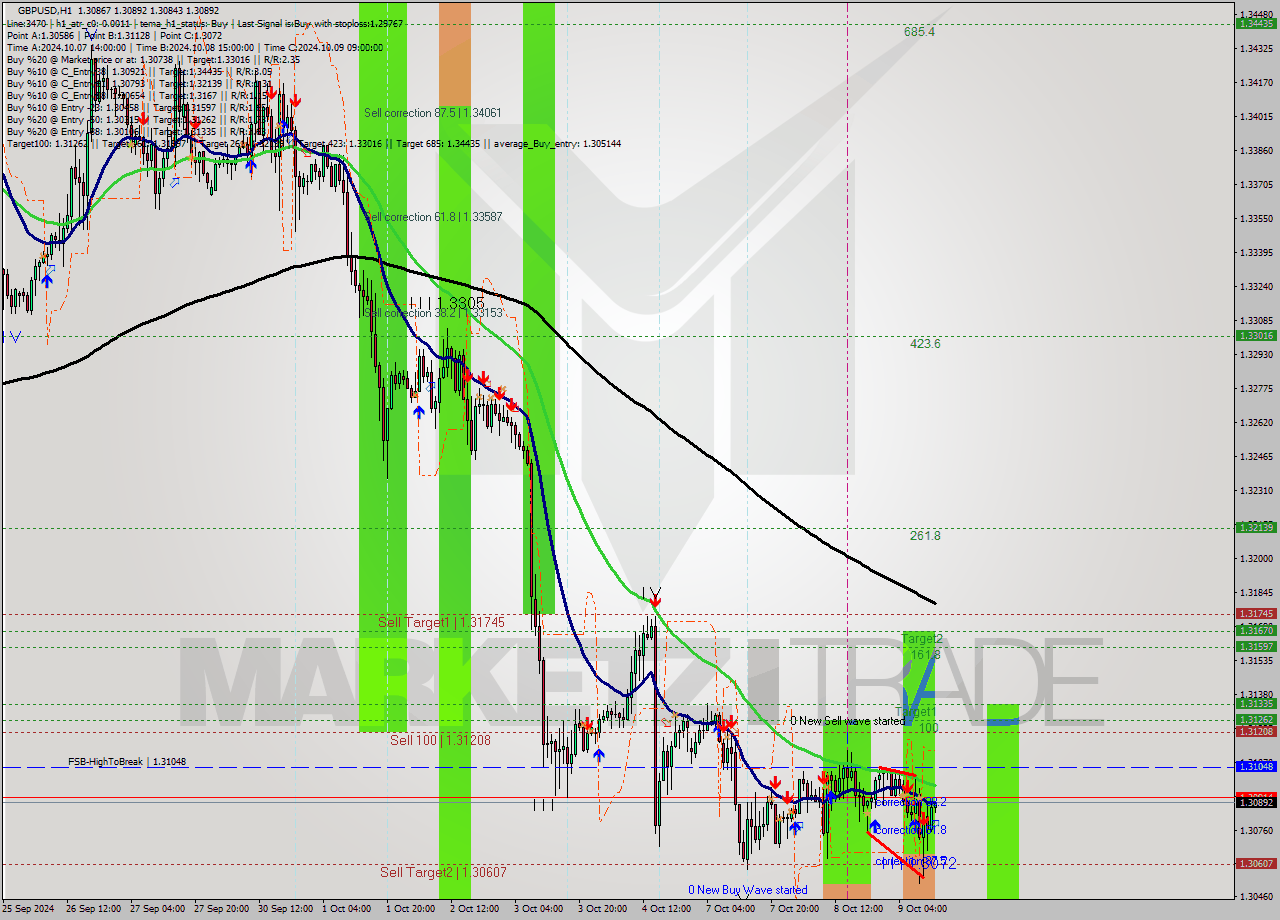Click the '25 Sep 2024' date on time axis
1280x920 pixels.
[x=30, y=909]
